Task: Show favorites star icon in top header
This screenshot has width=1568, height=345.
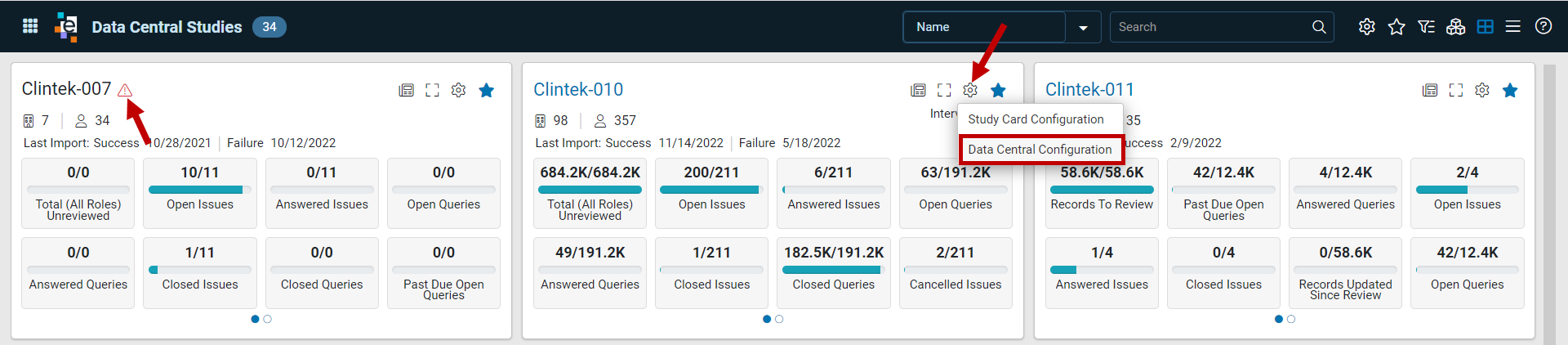Action: [x=1396, y=27]
